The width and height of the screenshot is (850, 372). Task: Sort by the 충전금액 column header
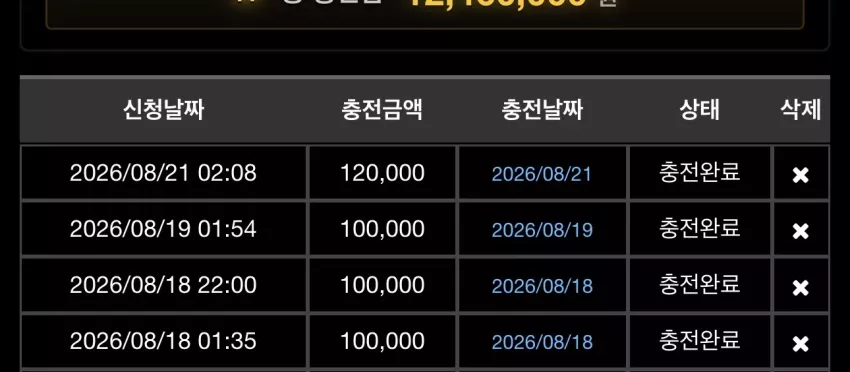click(382, 110)
